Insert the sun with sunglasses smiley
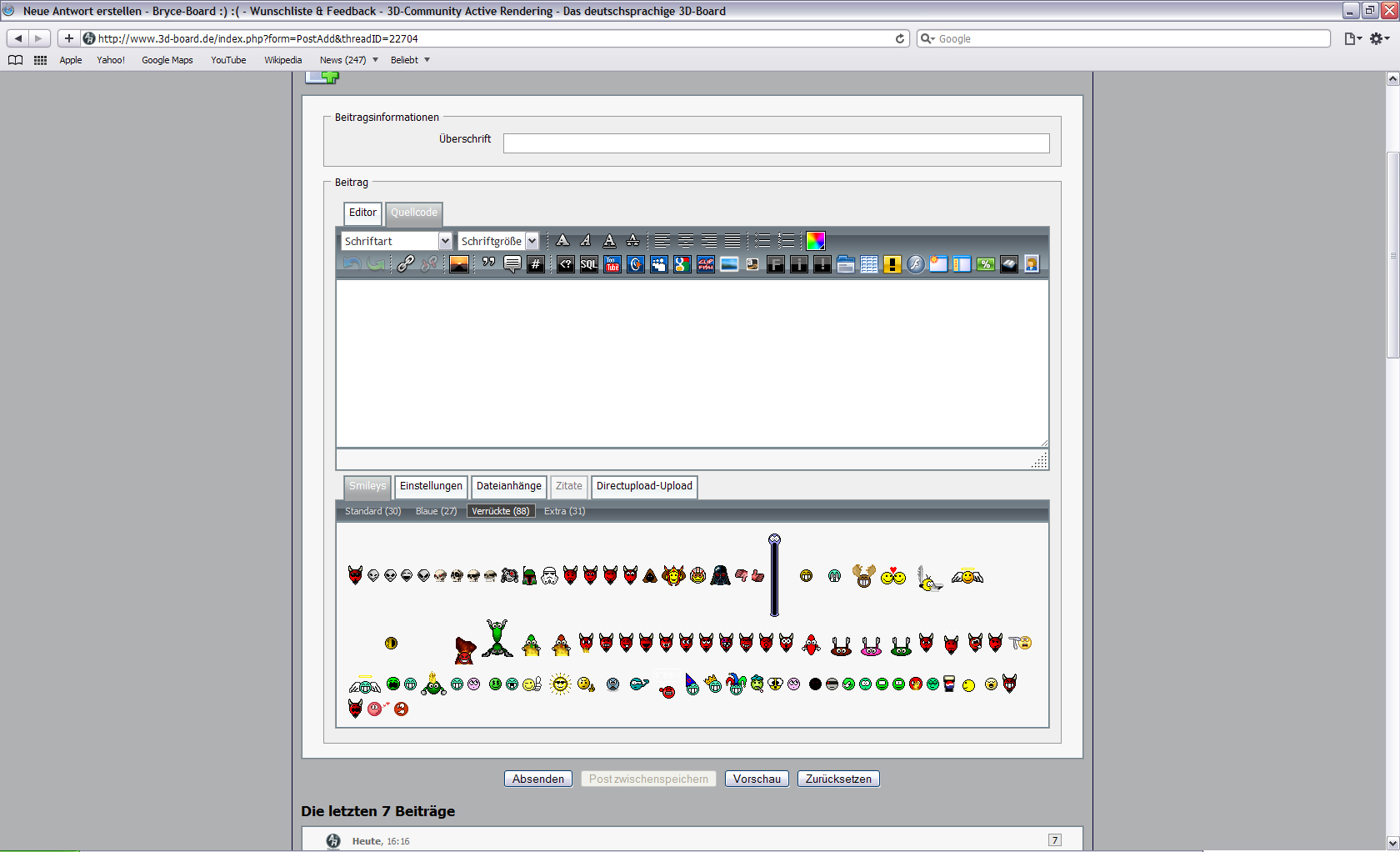 click(x=561, y=684)
